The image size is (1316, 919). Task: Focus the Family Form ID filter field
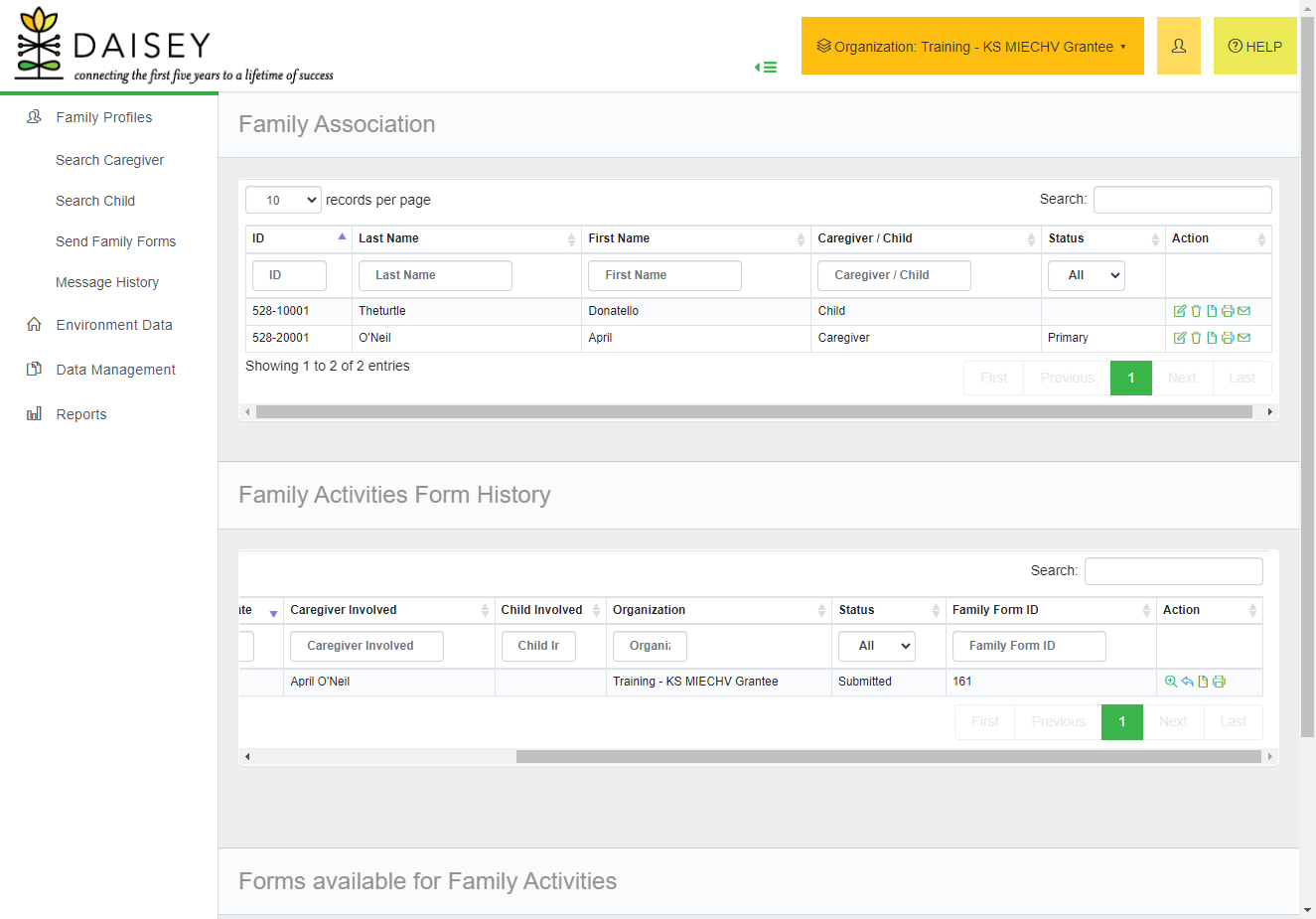(1029, 646)
